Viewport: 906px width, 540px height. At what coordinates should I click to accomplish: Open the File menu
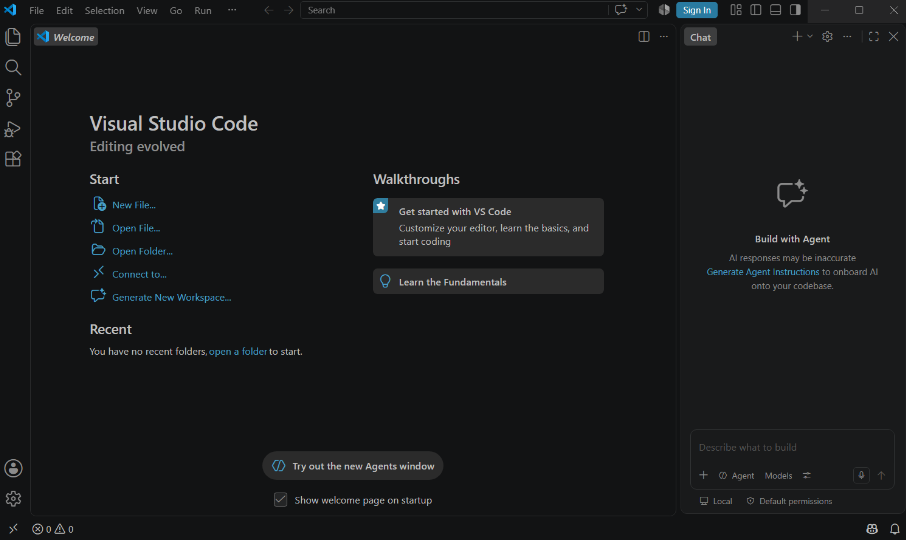pyautogui.click(x=36, y=10)
